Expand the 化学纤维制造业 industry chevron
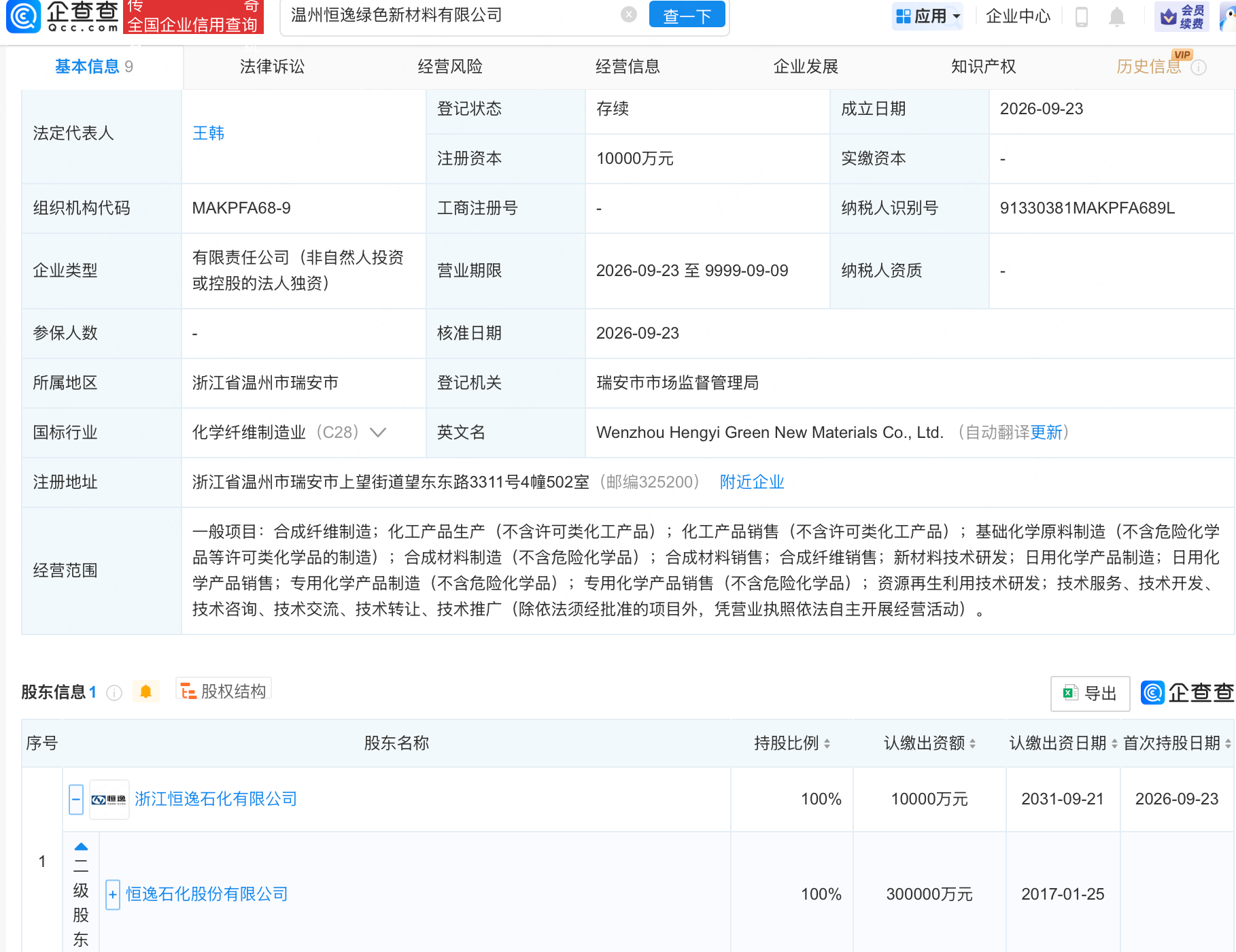This screenshot has height=952, width=1236. coord(378,432)
